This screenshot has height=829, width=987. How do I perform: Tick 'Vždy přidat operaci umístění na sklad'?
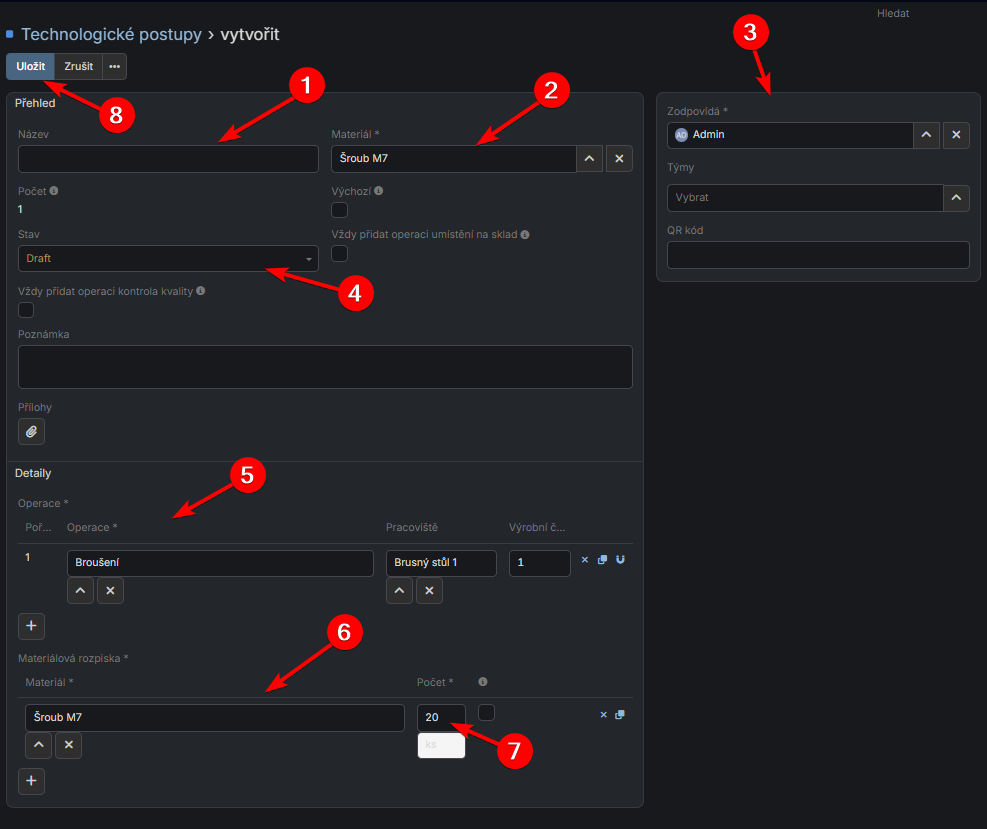(339, 254)
